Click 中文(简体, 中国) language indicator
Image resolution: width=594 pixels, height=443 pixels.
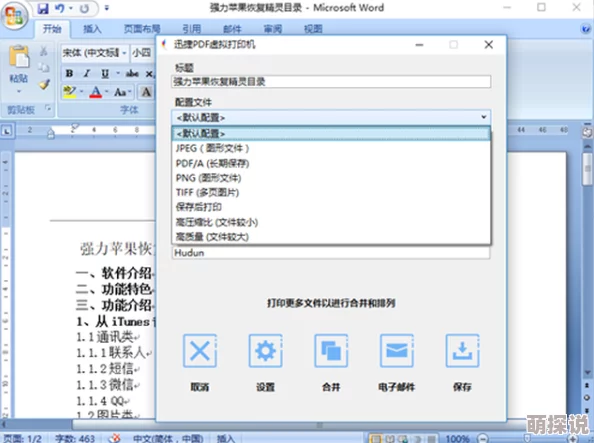168,438
